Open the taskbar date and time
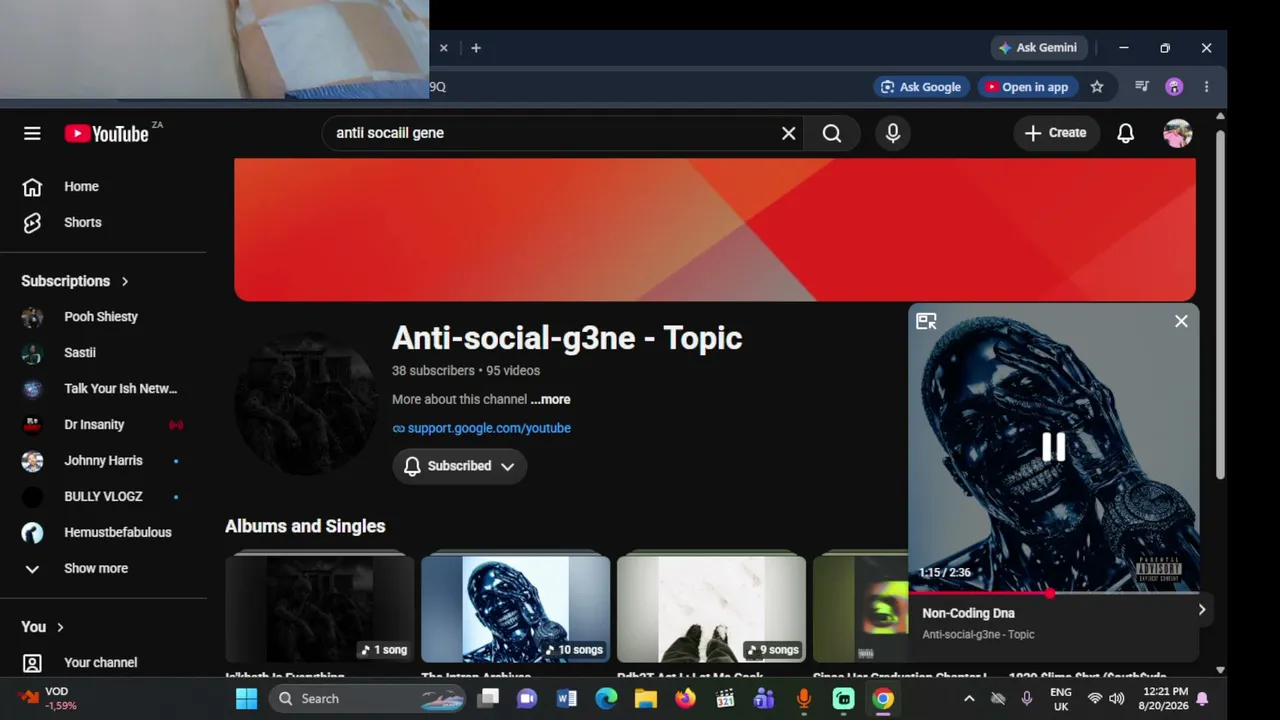This screenshot has width=1280, height=720. coord(1164,699)
